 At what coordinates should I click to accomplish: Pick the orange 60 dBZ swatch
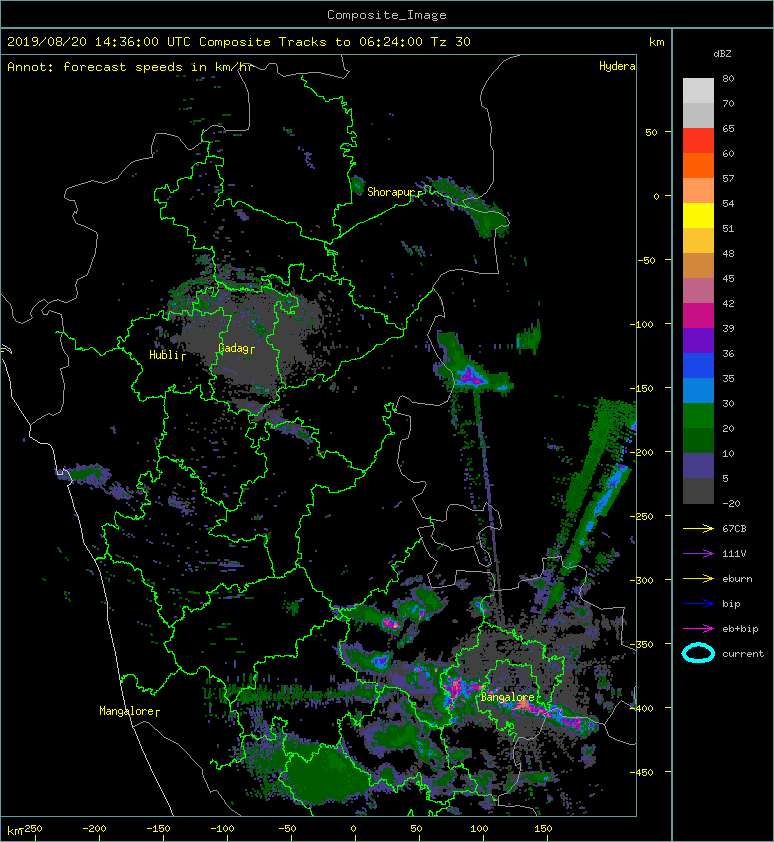coord(698,165)
